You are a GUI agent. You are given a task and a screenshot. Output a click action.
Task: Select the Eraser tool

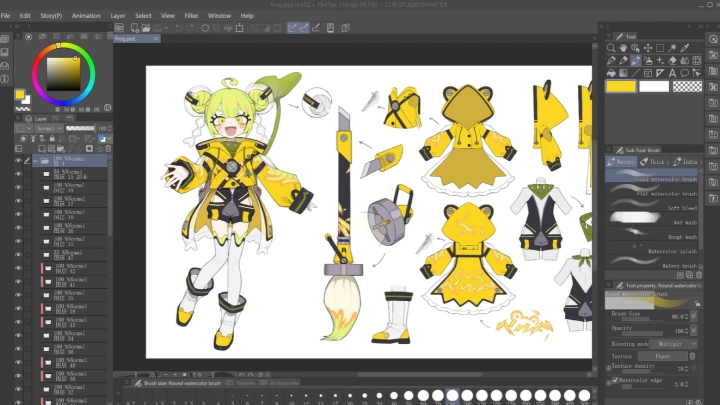672,60
